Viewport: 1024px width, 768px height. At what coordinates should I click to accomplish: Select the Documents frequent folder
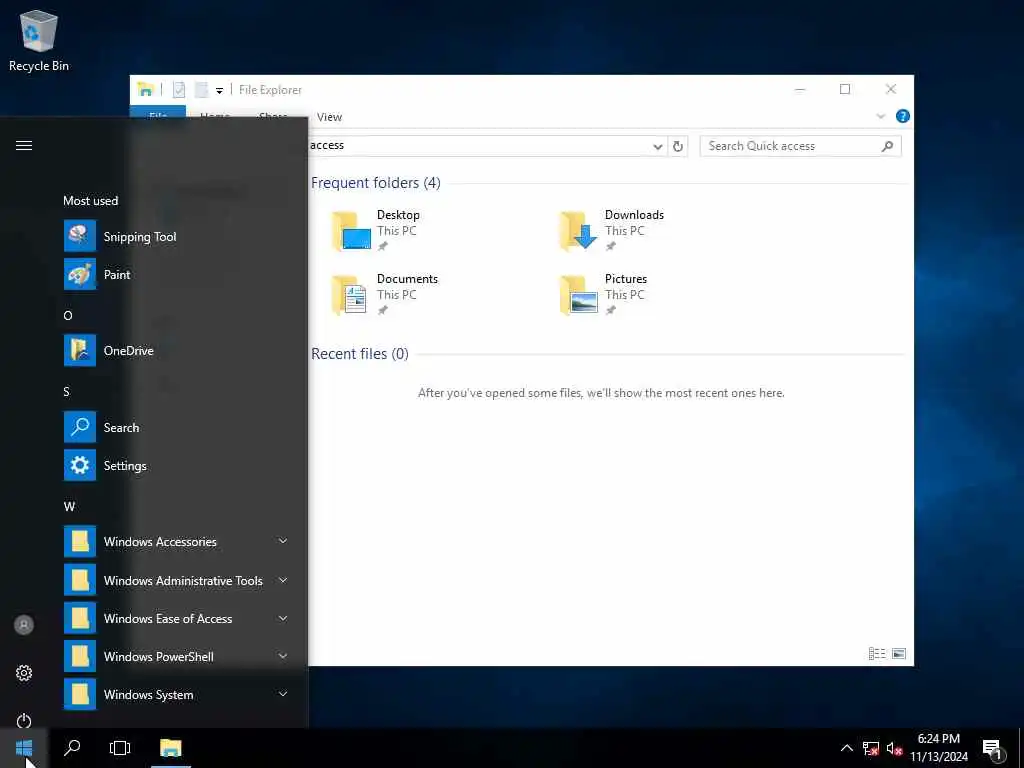click(x=385, y=294)
